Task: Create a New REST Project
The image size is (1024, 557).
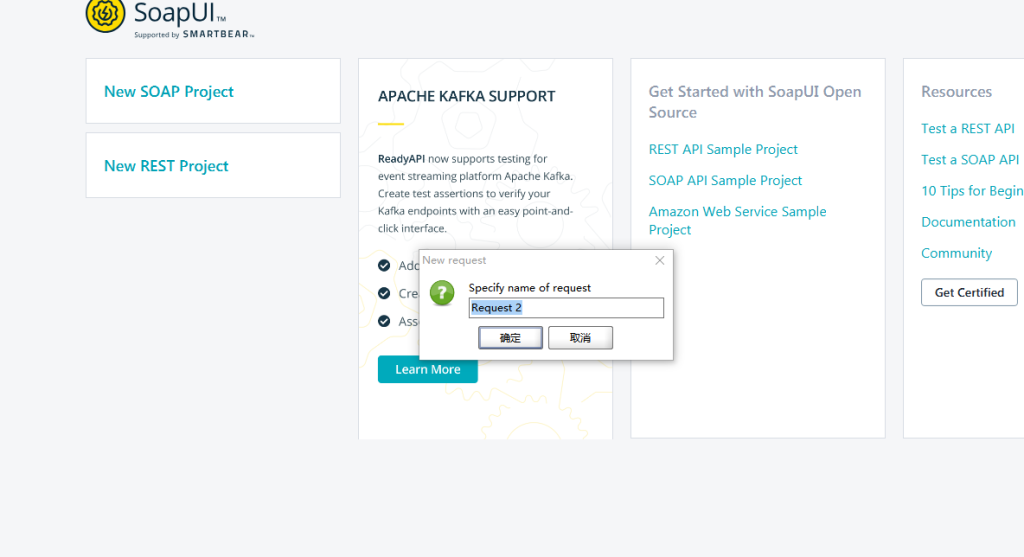Action: [167, 166]
